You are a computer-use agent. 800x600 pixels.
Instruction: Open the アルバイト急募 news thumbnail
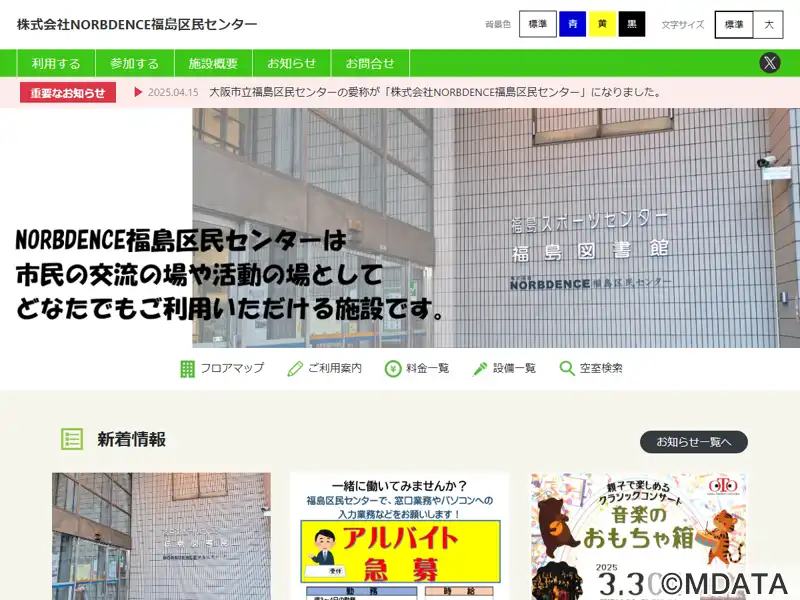(400, 536)
